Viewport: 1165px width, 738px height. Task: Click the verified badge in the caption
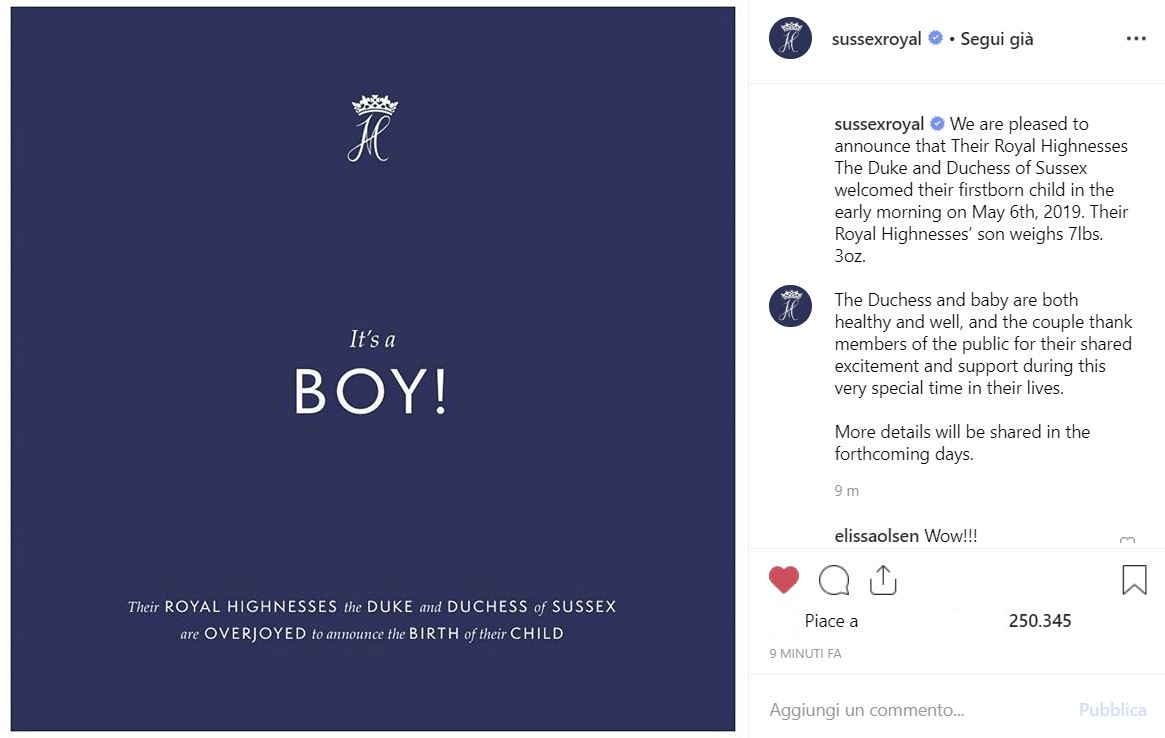(x=938, y=125)
